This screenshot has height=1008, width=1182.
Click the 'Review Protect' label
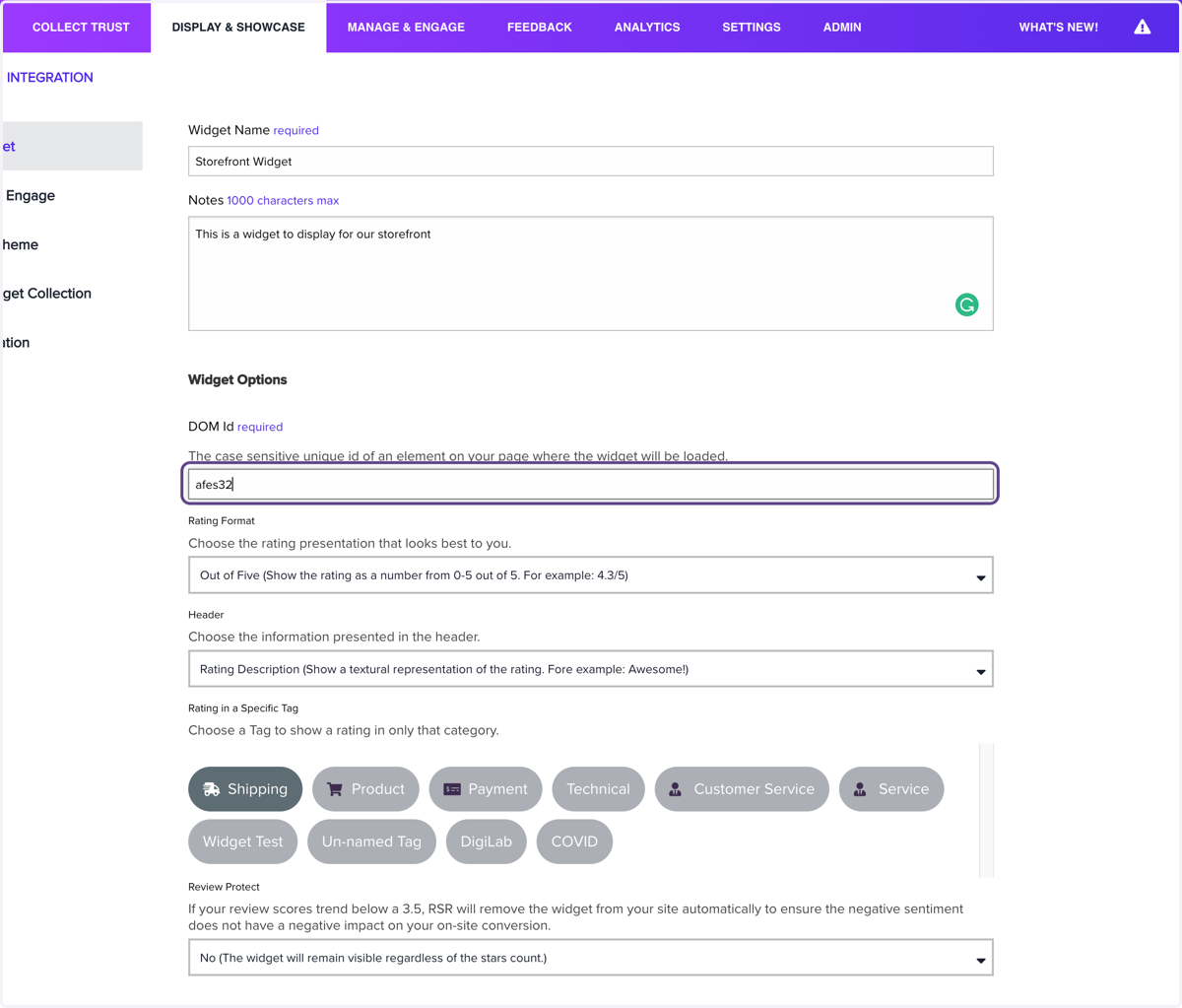coord(224,887)
